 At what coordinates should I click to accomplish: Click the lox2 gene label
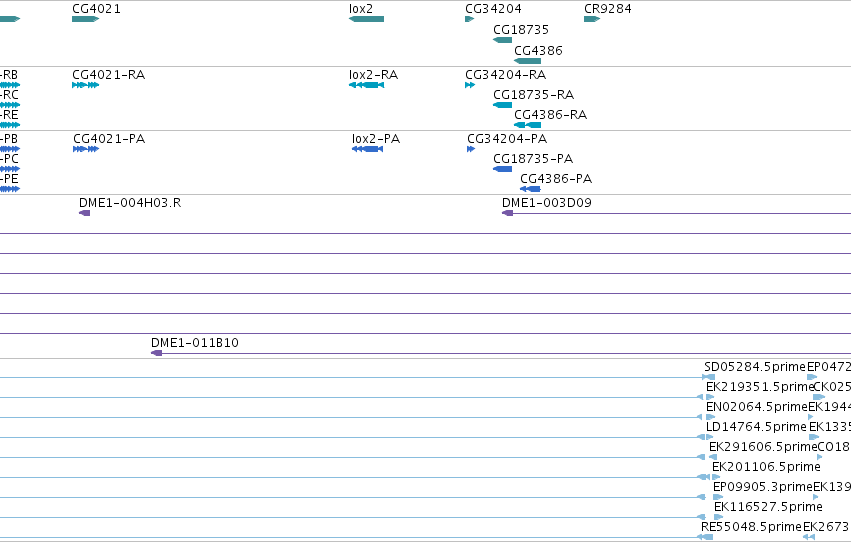(361, 9)
